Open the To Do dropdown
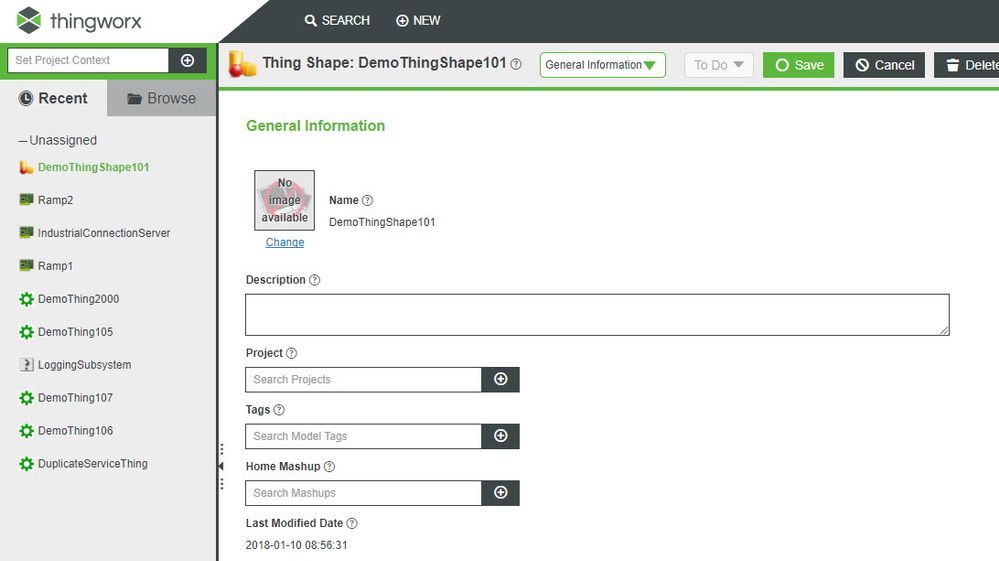This screenshot has height=561, width=999. coord(719,65)
